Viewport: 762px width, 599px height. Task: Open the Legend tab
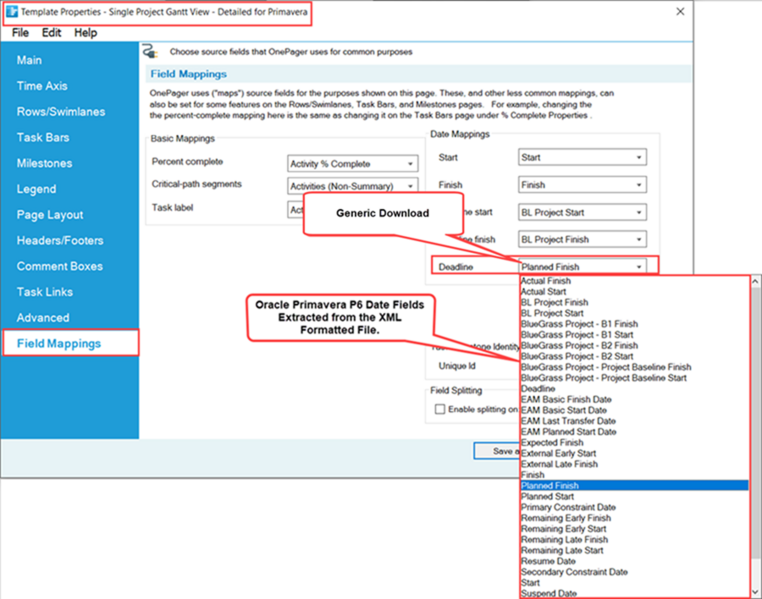[x=36, y=189]
